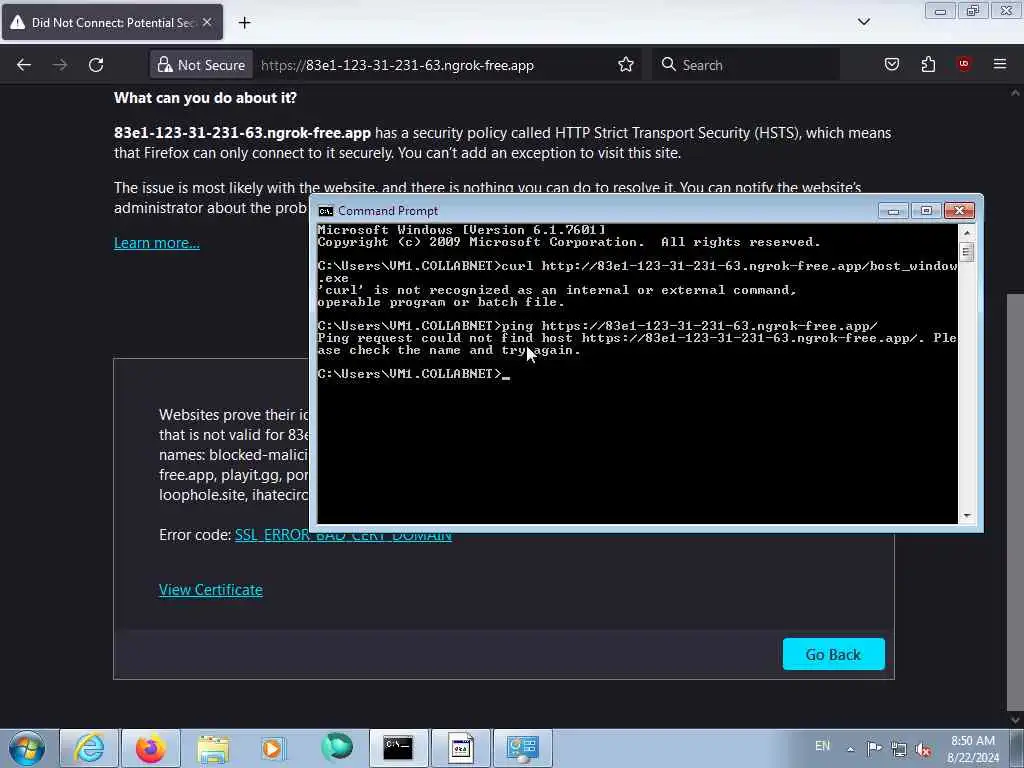This screenshot has height=768, width=1024.
Task: Open the 'Learn more...' link
Action: pos(157,243)
